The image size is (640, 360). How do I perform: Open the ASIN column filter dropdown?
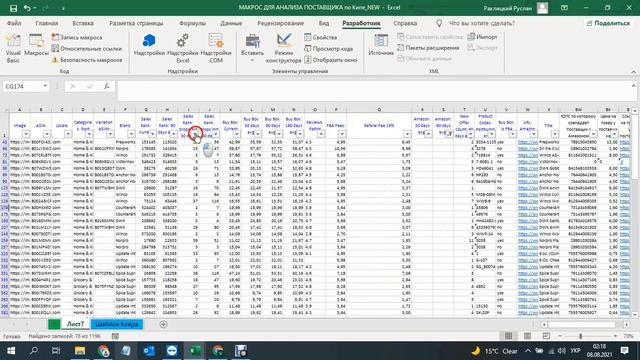[47, 134]
